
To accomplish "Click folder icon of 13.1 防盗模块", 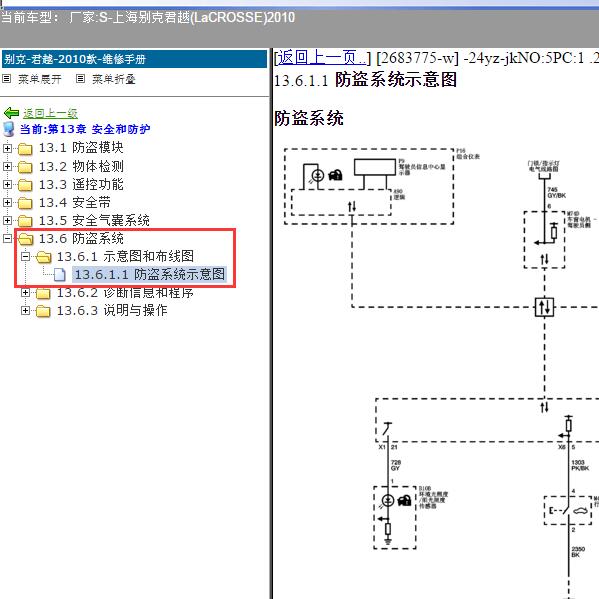I will point(25,149).
